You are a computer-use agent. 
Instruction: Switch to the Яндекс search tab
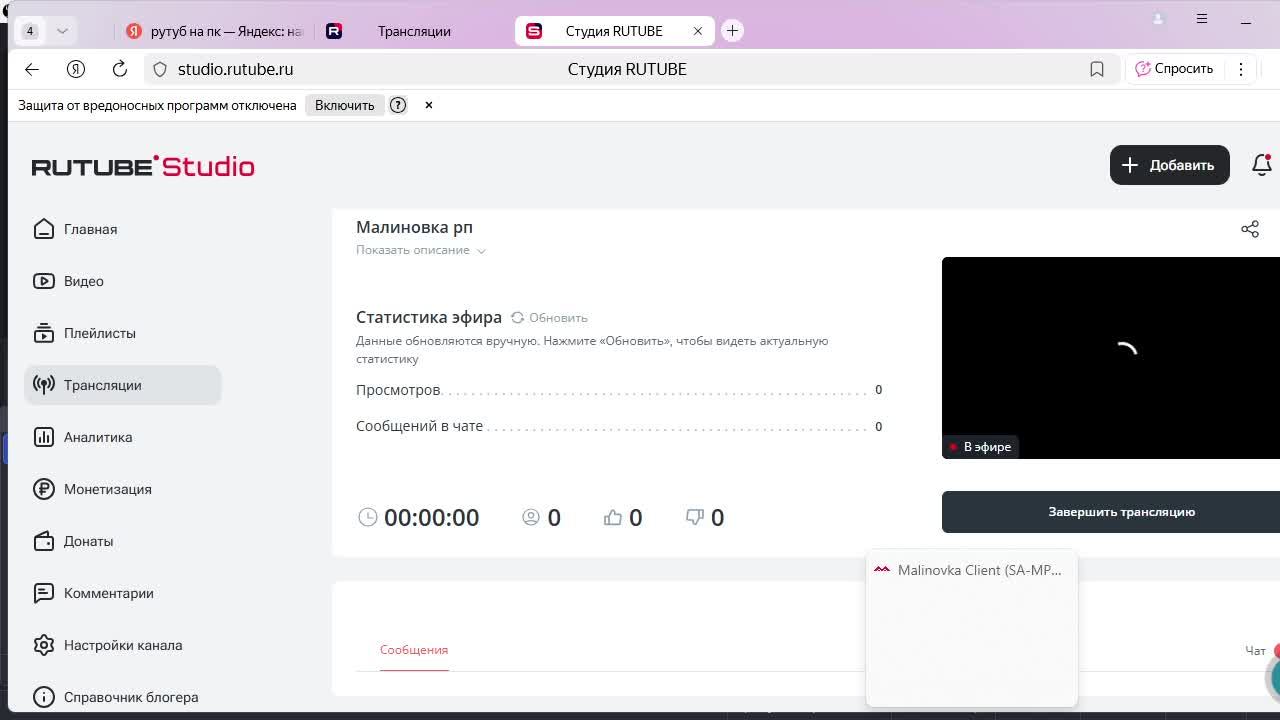click(x=214, y=31)
